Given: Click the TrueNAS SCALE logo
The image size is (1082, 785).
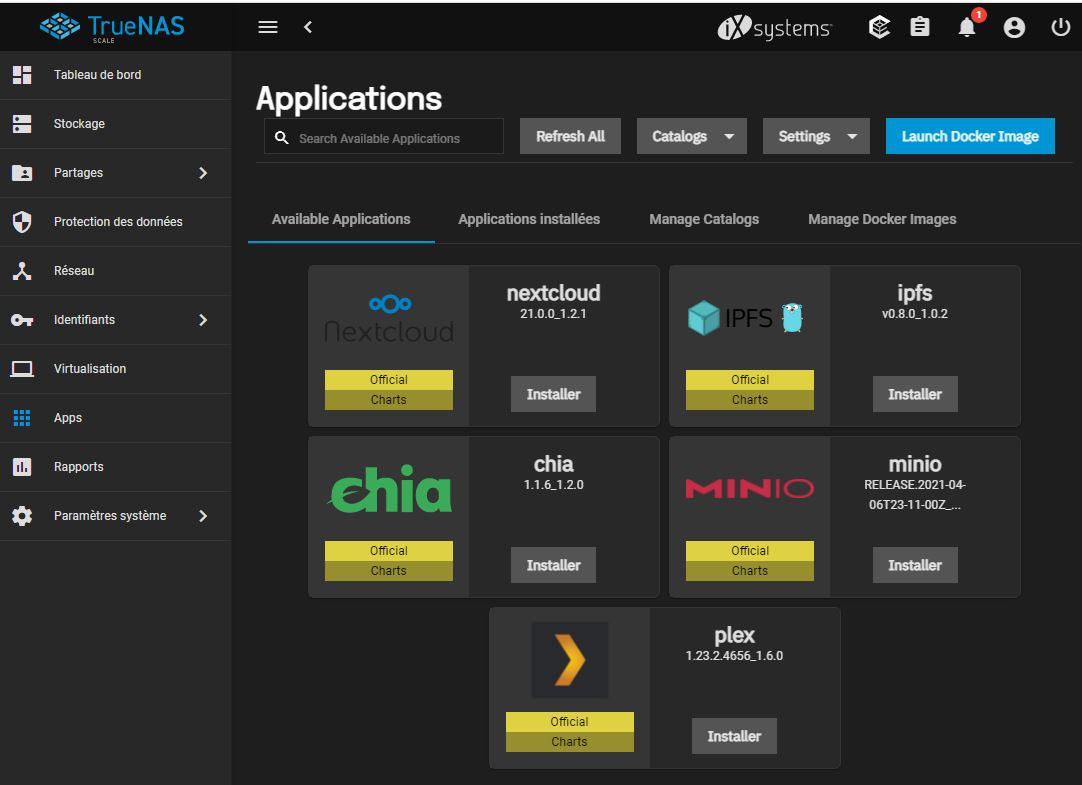Looking at the screenshot, I should pyautogui.click(x=112, y=28).
